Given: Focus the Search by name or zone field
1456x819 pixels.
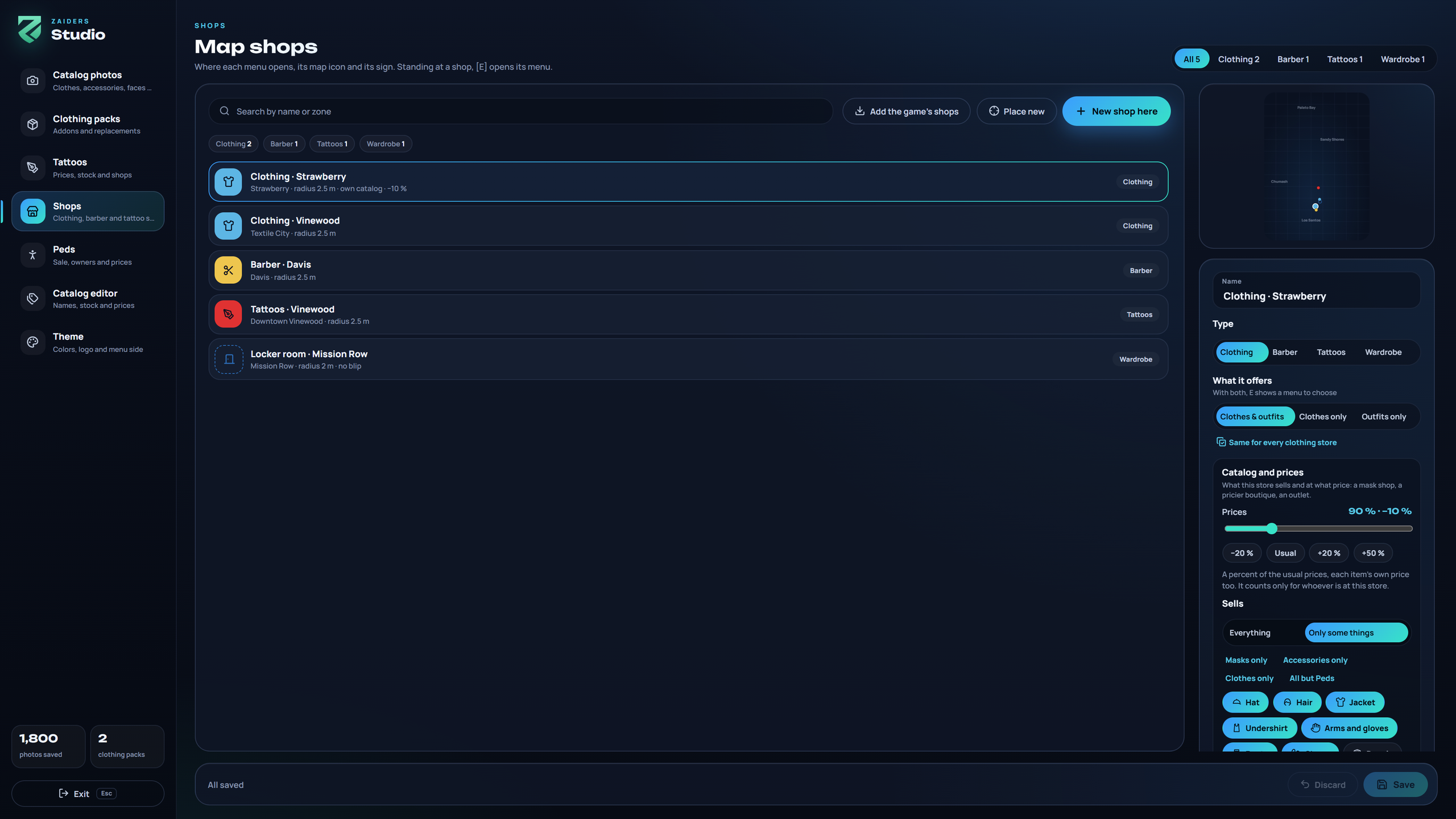Looking at the screenshot, I should pos(520,111).
